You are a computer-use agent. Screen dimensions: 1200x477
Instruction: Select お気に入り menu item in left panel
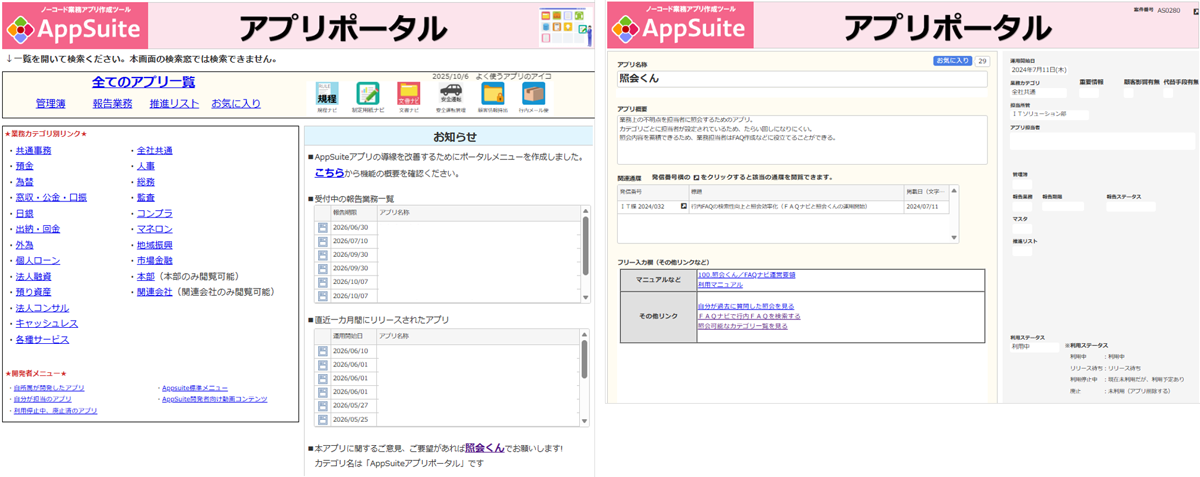tap(236, 103)
